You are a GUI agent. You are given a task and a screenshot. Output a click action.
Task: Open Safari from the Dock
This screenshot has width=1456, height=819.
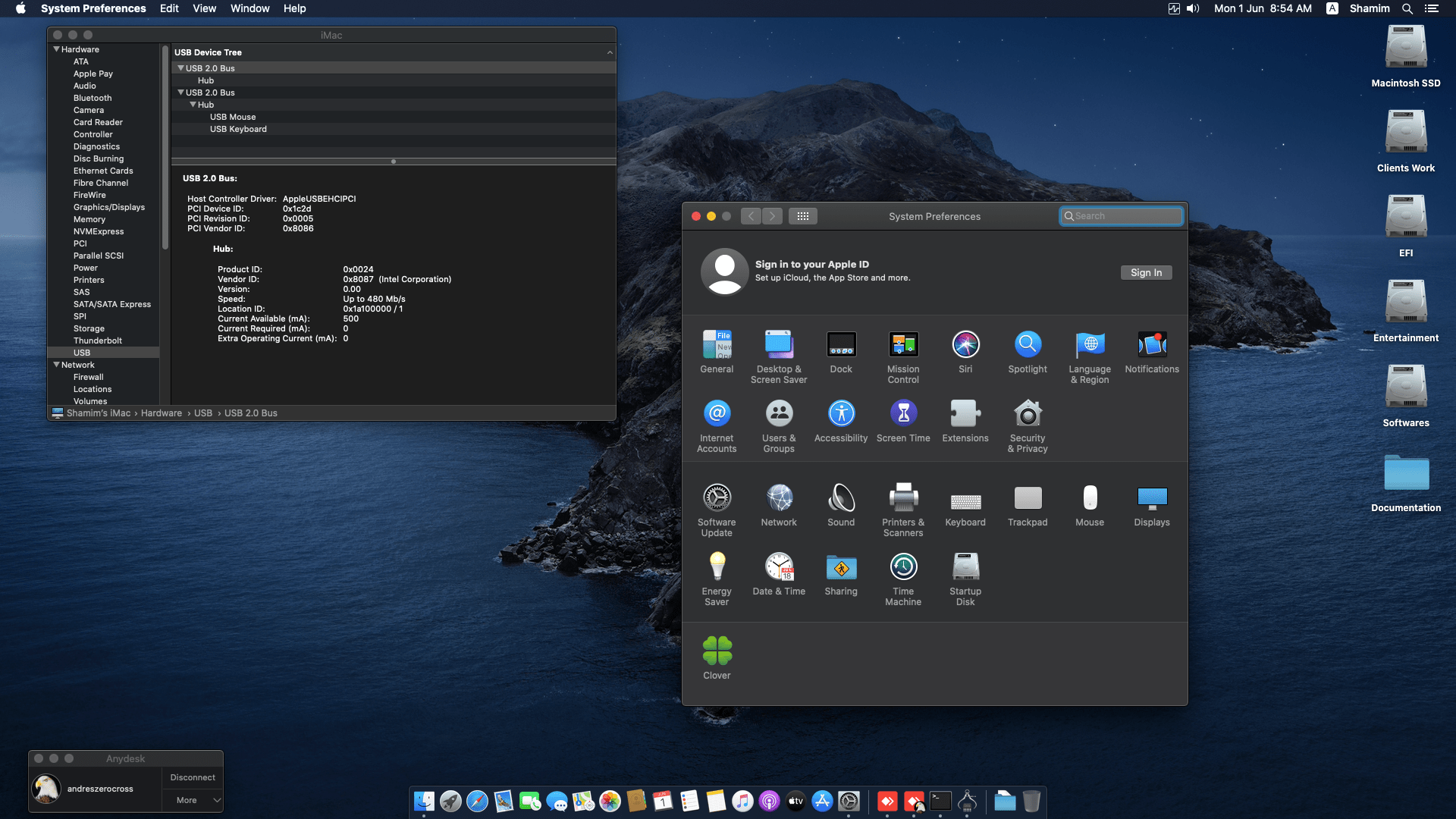[x=477, y=801]
